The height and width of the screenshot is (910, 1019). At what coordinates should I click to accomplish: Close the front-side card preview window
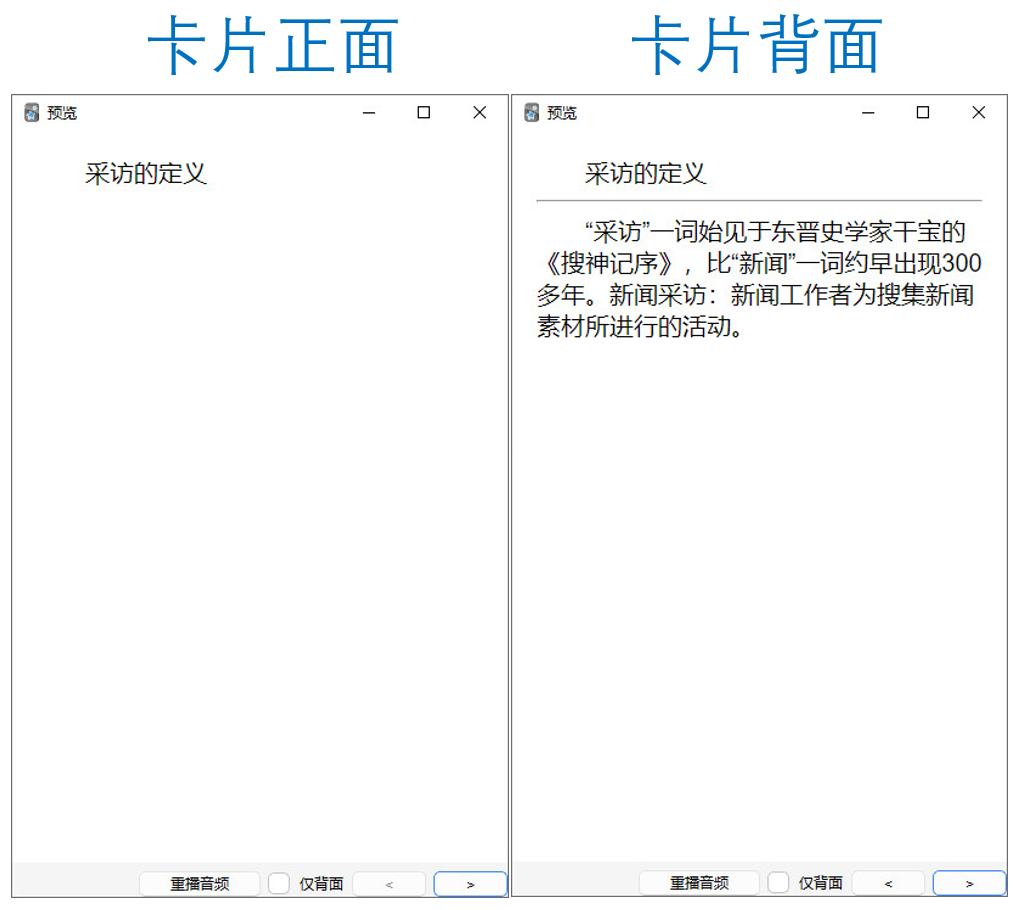[x=479, y=113]
